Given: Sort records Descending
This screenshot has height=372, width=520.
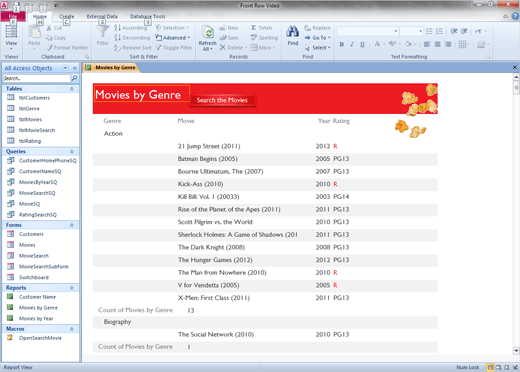Looking at the screenshot, I should tap(132, 38).
